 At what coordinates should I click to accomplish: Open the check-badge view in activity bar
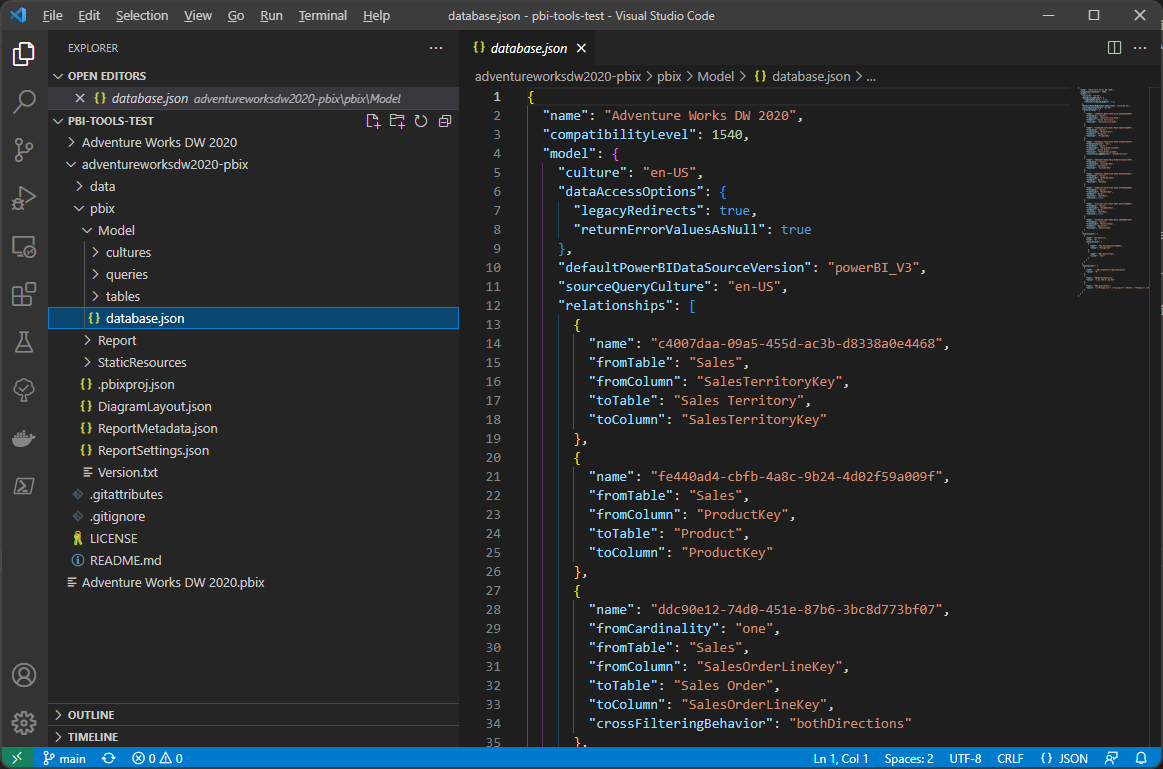24,390
